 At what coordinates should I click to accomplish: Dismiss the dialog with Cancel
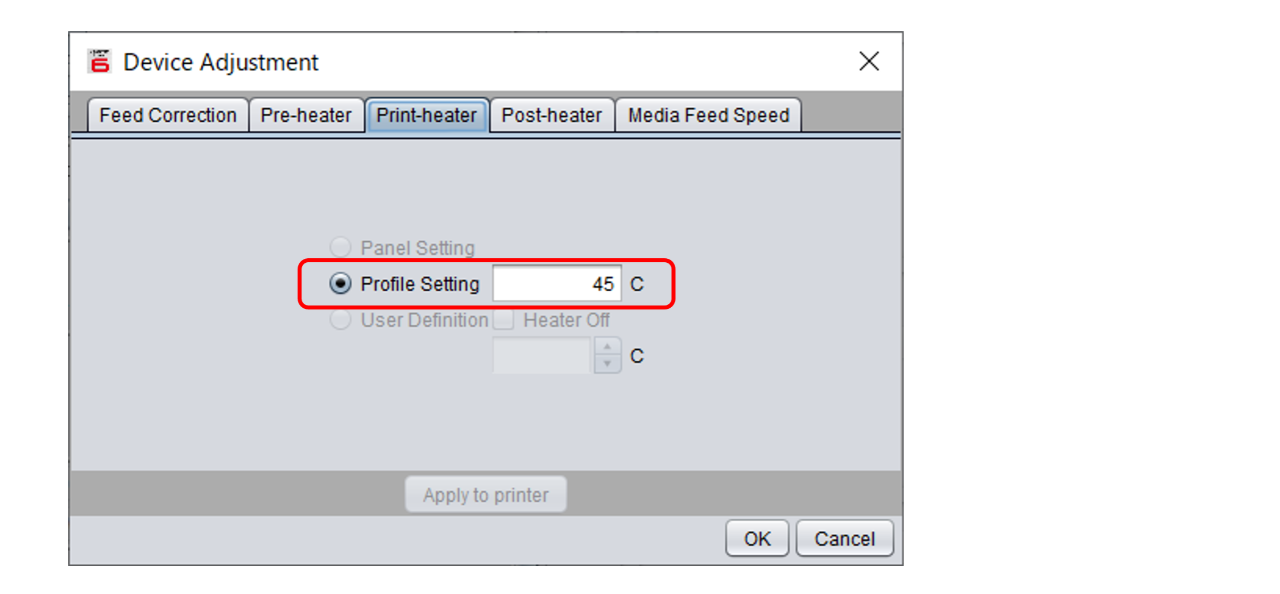coord(844,539)
